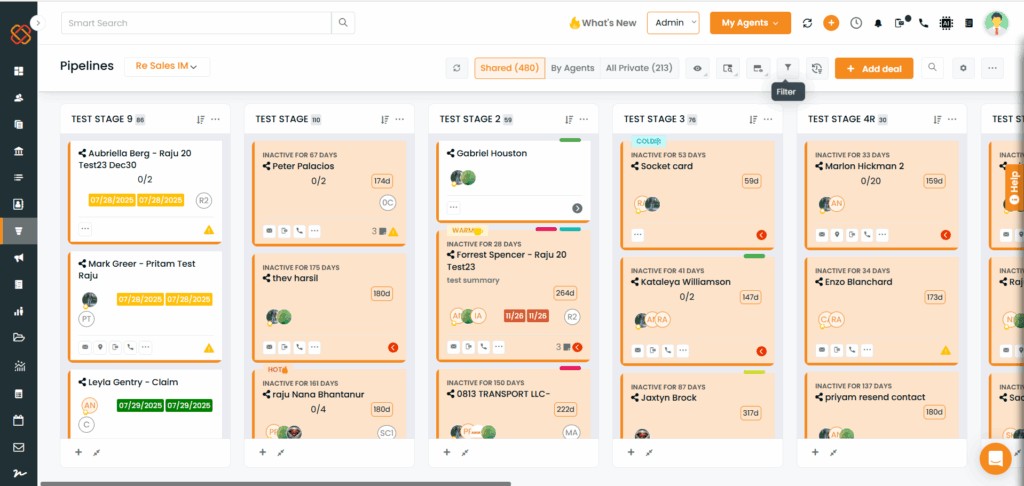
Task: Open the Kataleya Williamson deal
Action: (x=686, y=282)
